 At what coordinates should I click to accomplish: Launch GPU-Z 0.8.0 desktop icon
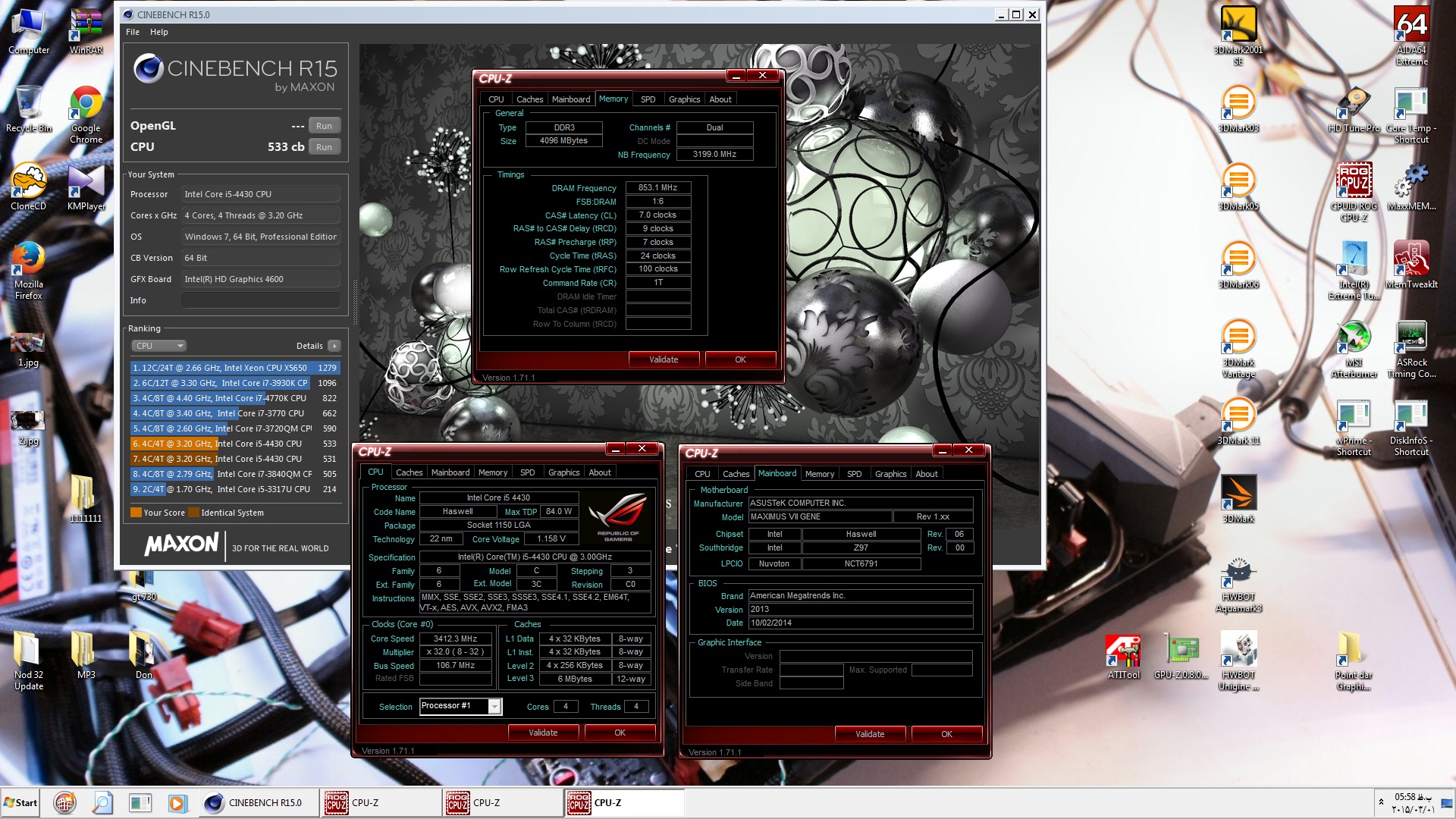click(x=1181, y=655)
